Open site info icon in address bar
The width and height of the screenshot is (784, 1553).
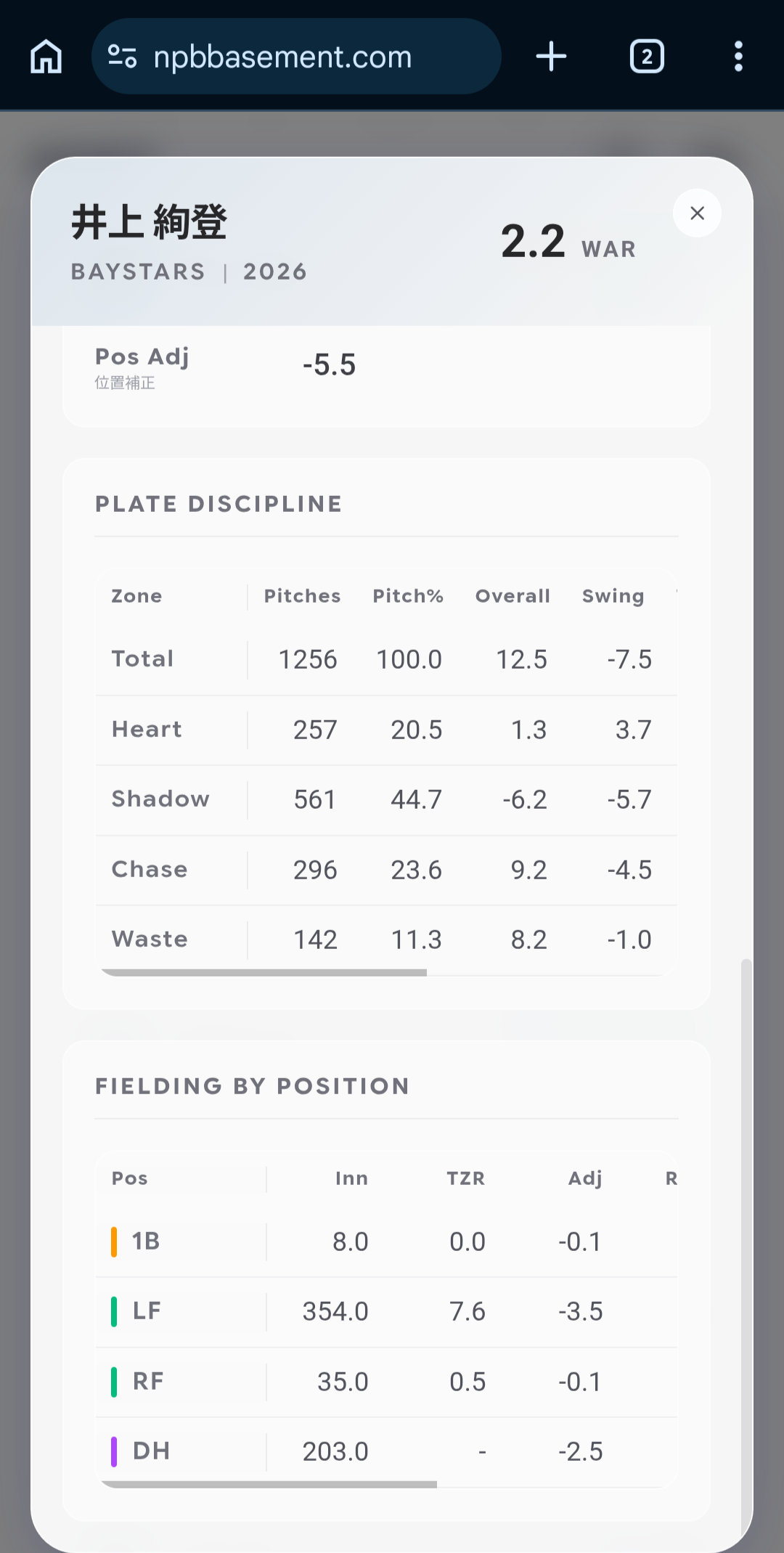tap(122, 57)
